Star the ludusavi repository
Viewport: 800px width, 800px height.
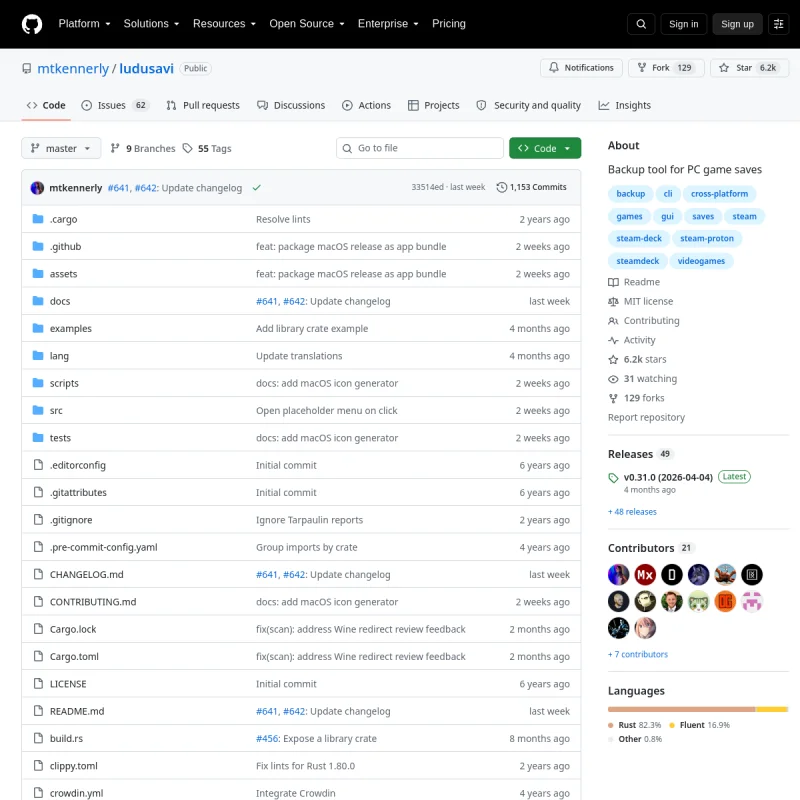point(749,68)
